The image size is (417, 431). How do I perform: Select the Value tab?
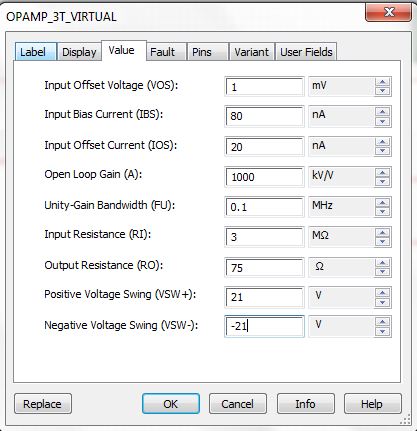point(124,50)
